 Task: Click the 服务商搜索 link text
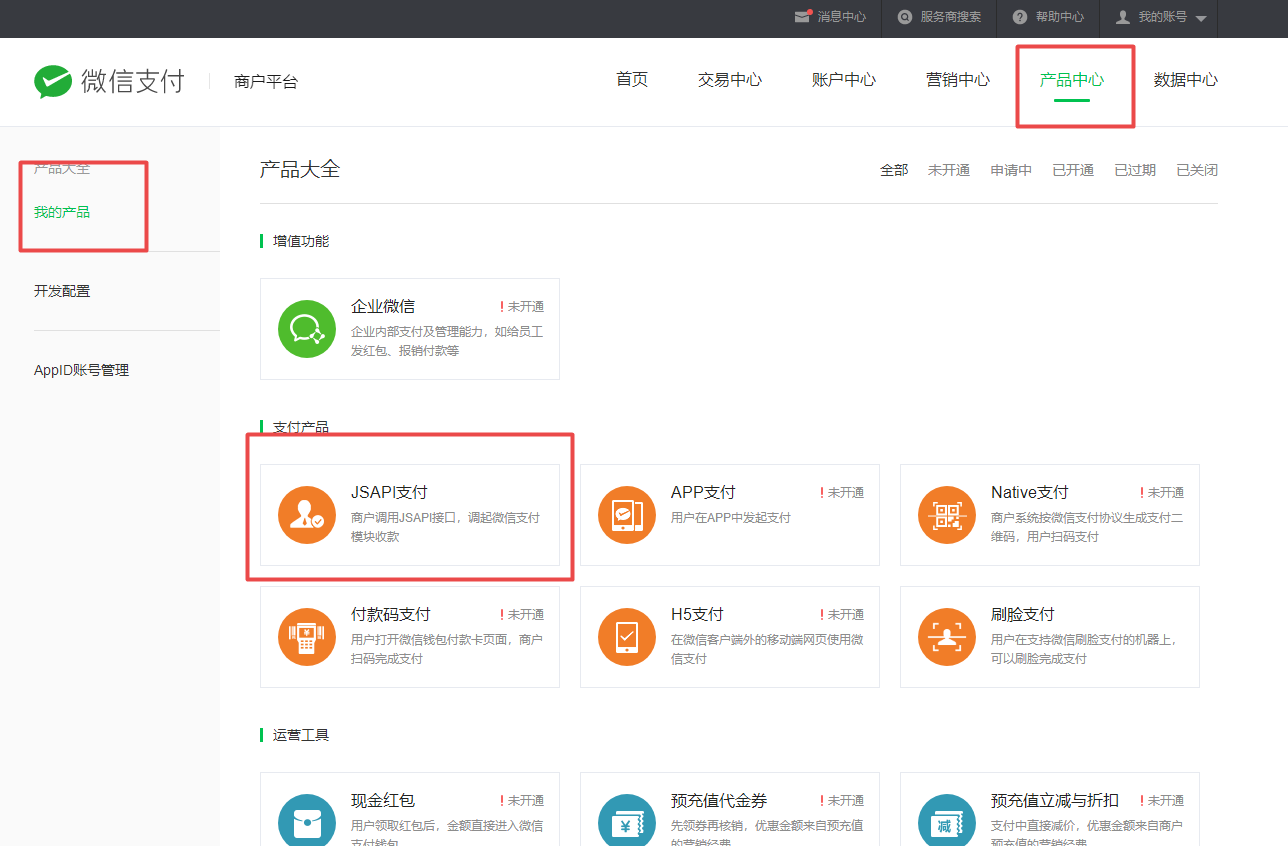pyautogui.click(x=951, y=17)
